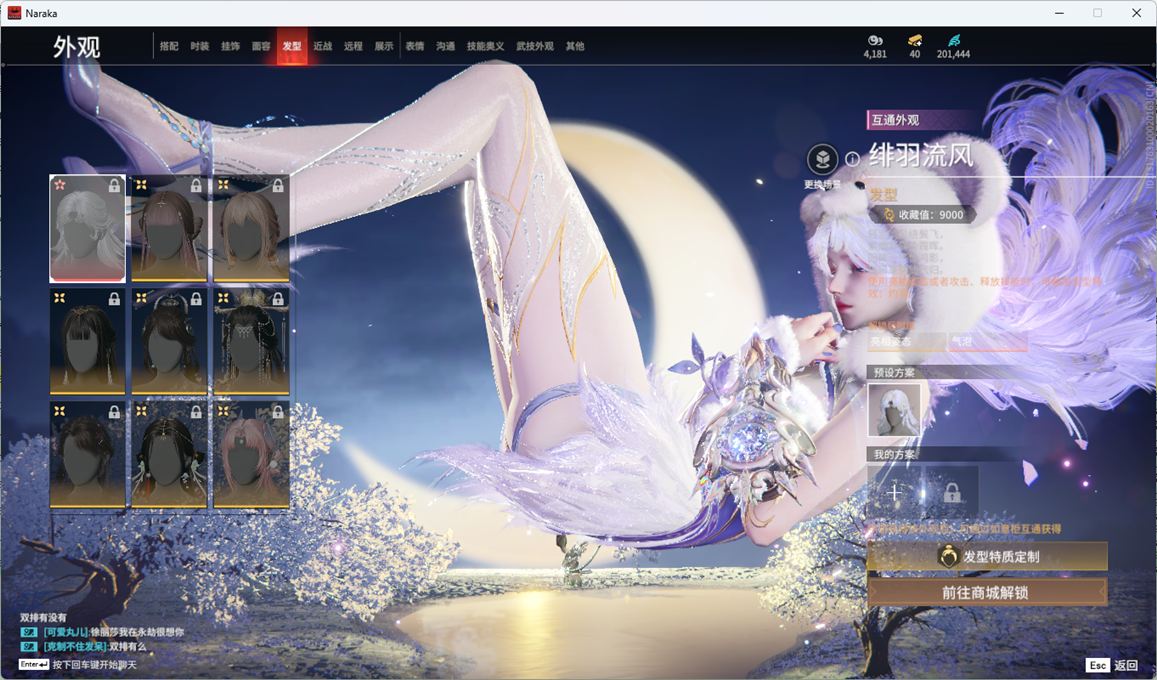Click player name 克制不住发呆 in chat
The width and height of the screenshot is (1157, 680).
75,646
